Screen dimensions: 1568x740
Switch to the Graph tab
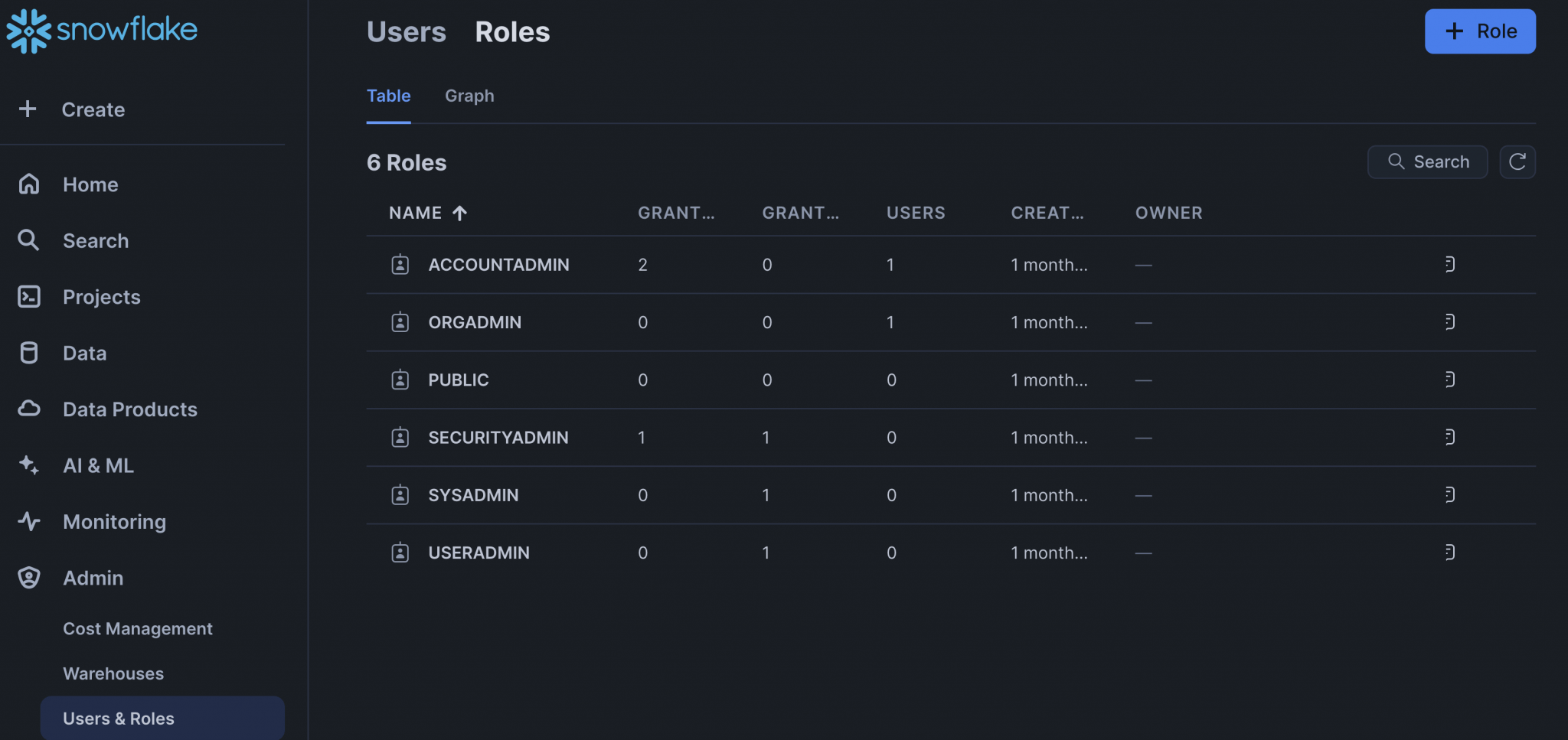[469, 96]
